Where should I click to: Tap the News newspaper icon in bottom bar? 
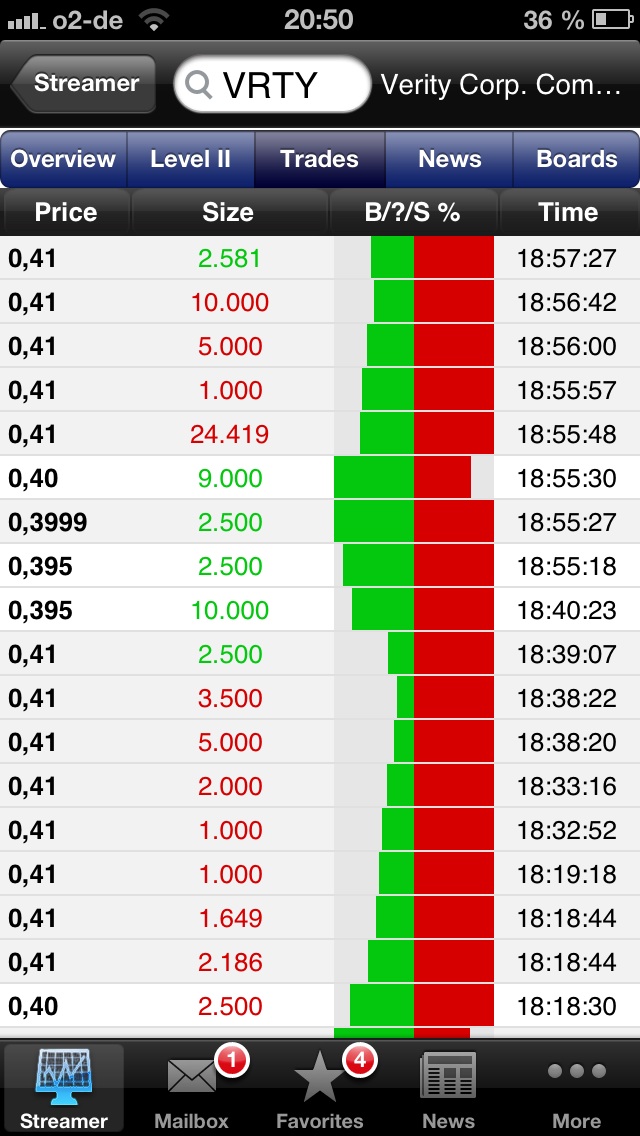[448, 1077]
